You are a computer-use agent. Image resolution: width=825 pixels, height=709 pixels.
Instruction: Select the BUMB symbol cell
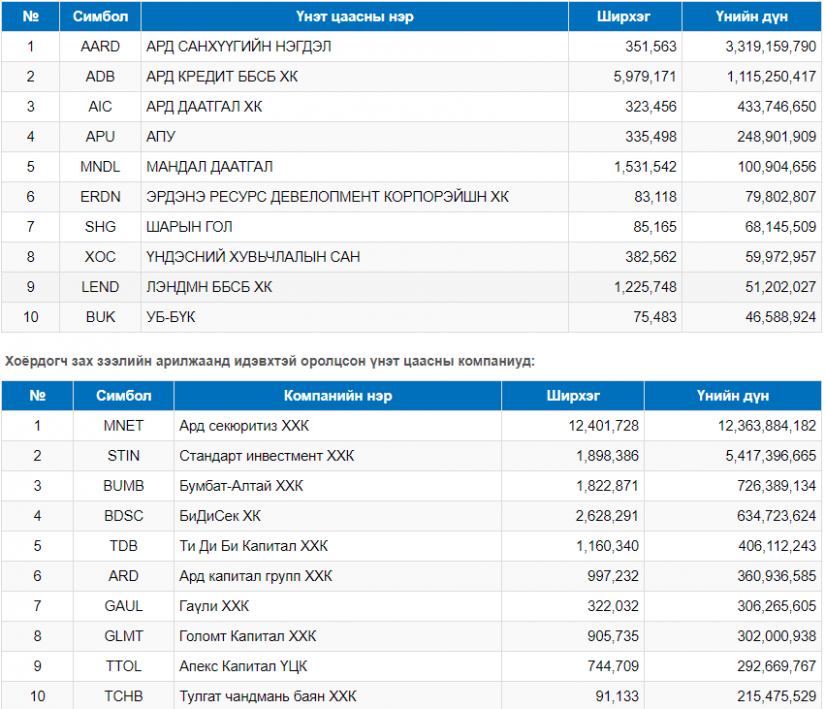tap(124, 485)
